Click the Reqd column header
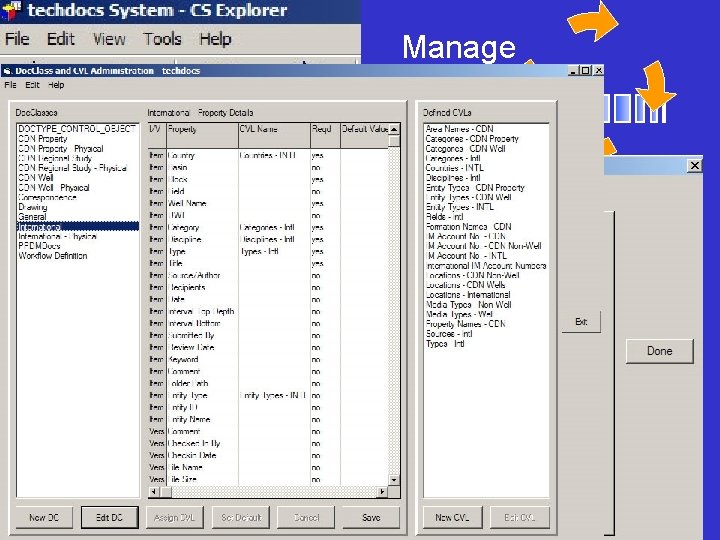This screenshot has width=720, height=540. [x=325, y=135]
